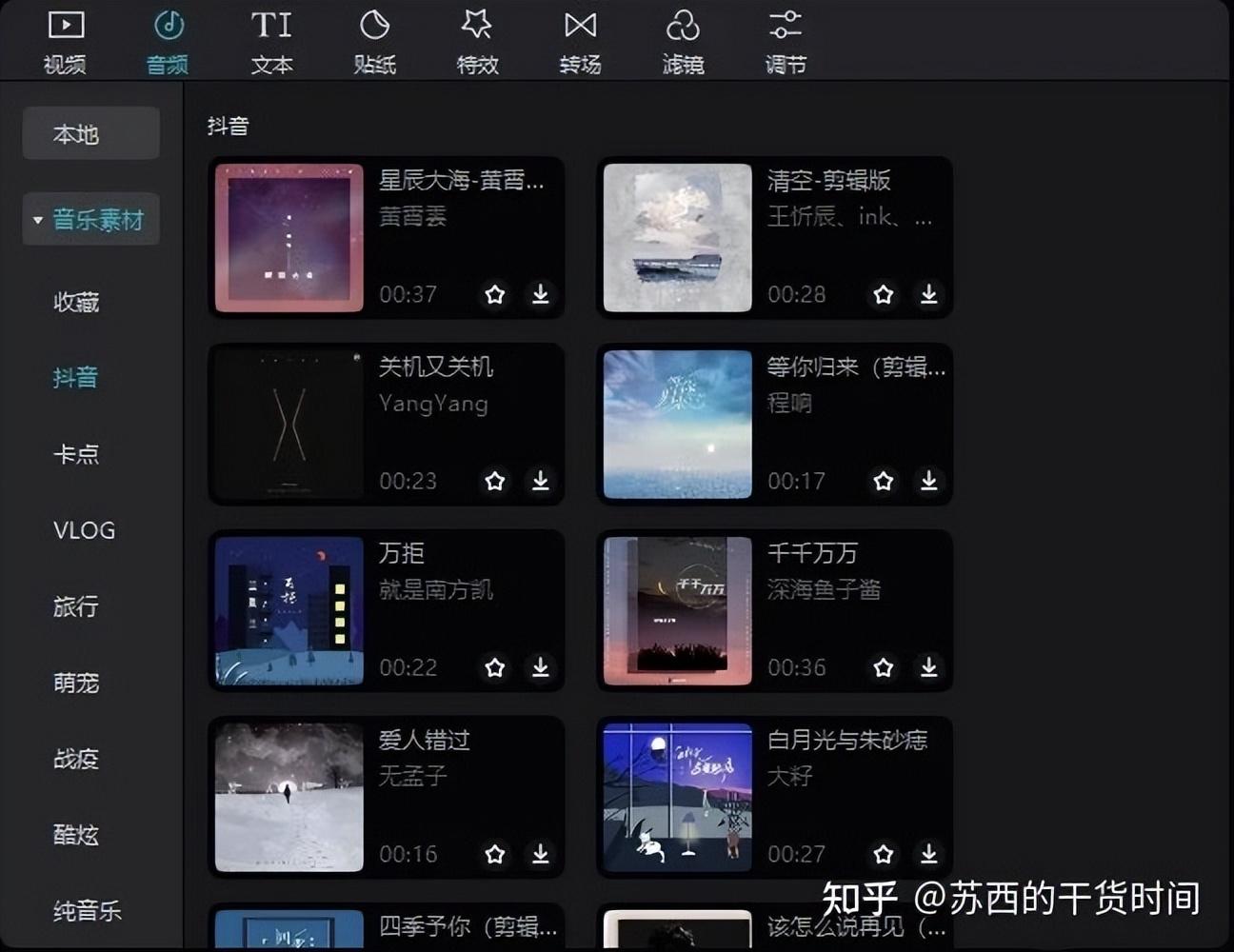Click the song title 千千万万
The width and height of the screenshot is (1234, 952).
812,553
